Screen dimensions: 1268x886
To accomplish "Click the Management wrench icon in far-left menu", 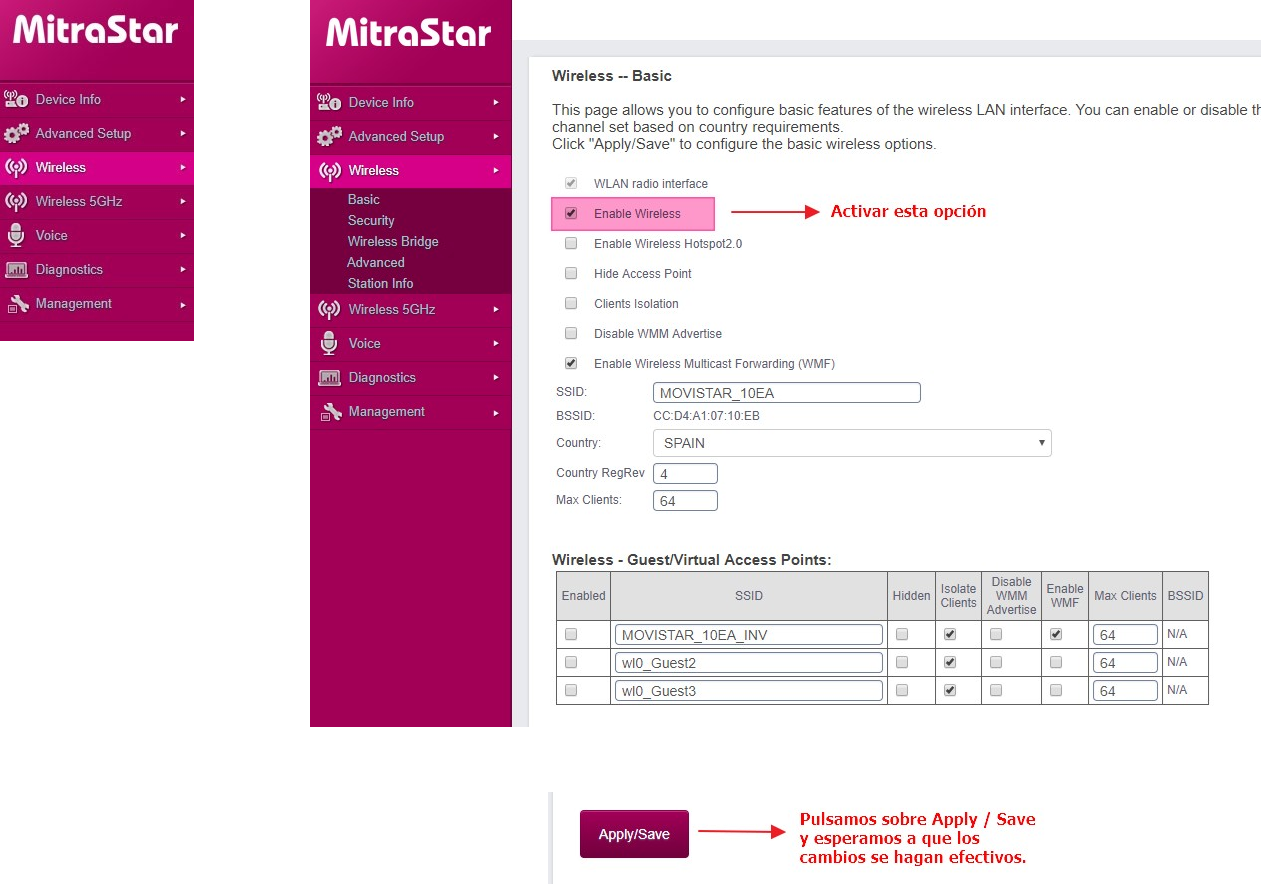I will point(16,304).
